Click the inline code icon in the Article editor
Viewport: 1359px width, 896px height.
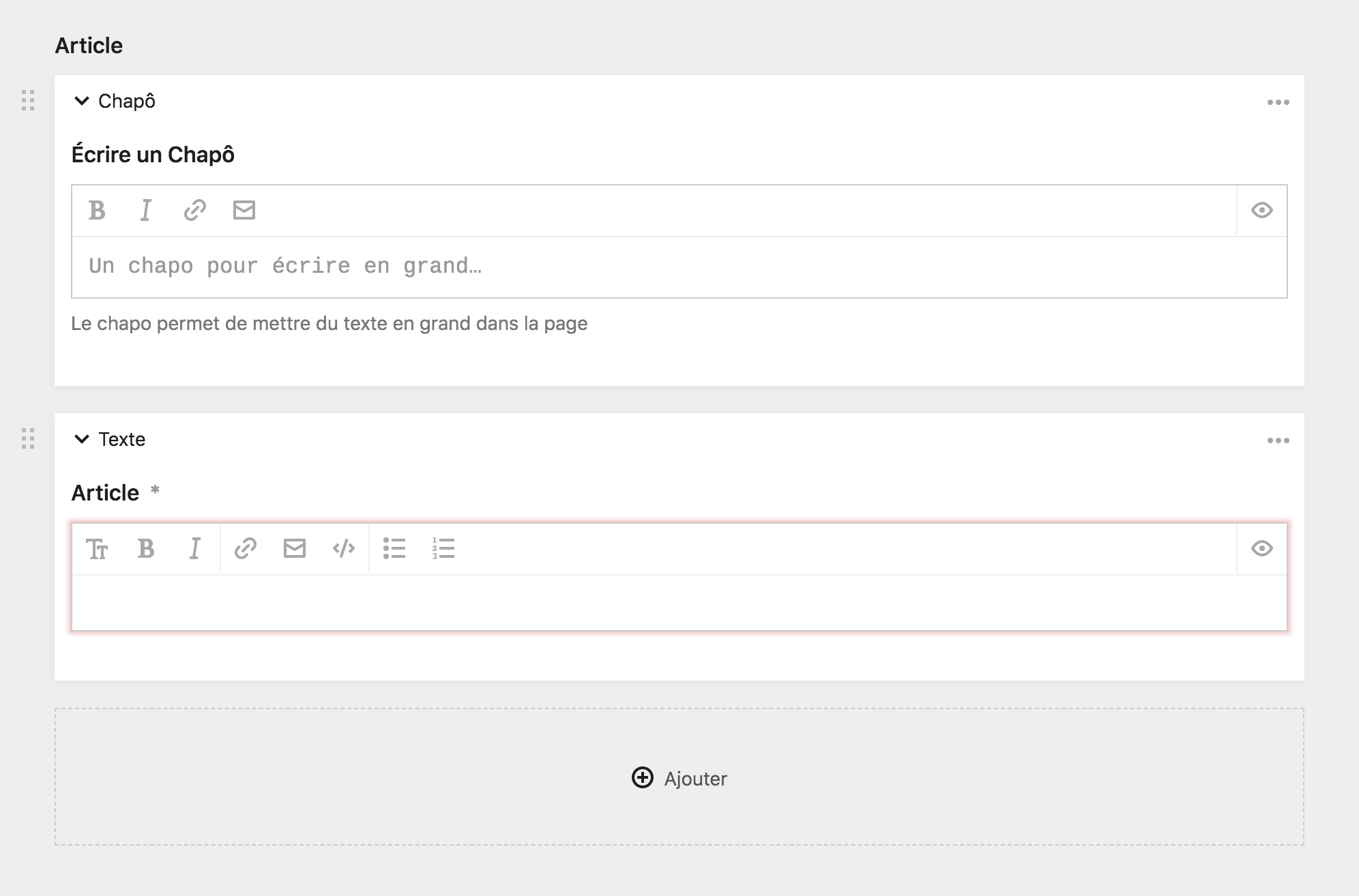coord(344,548)
